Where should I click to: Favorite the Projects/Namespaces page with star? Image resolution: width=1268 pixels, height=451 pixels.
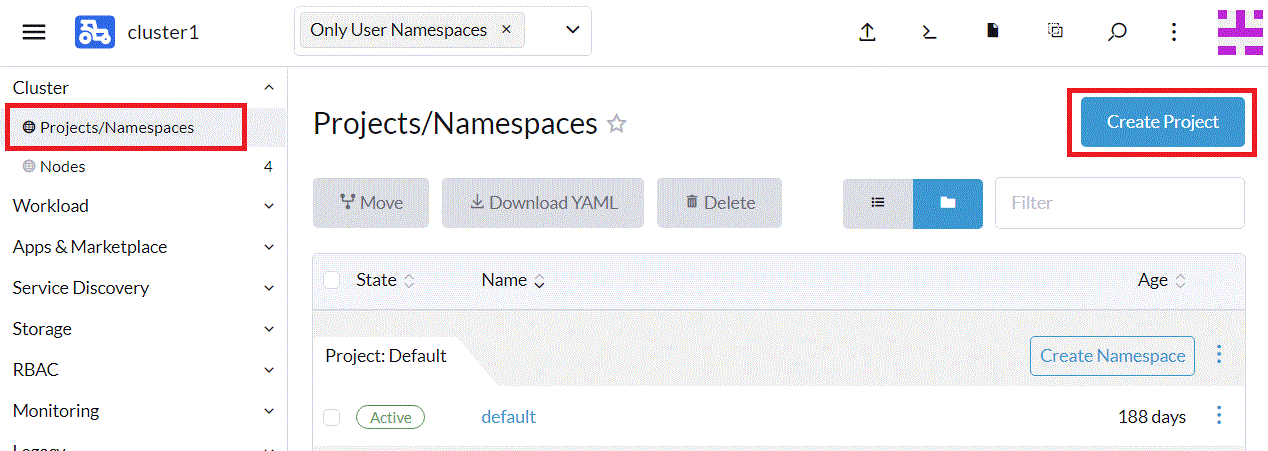coord(617,124)
